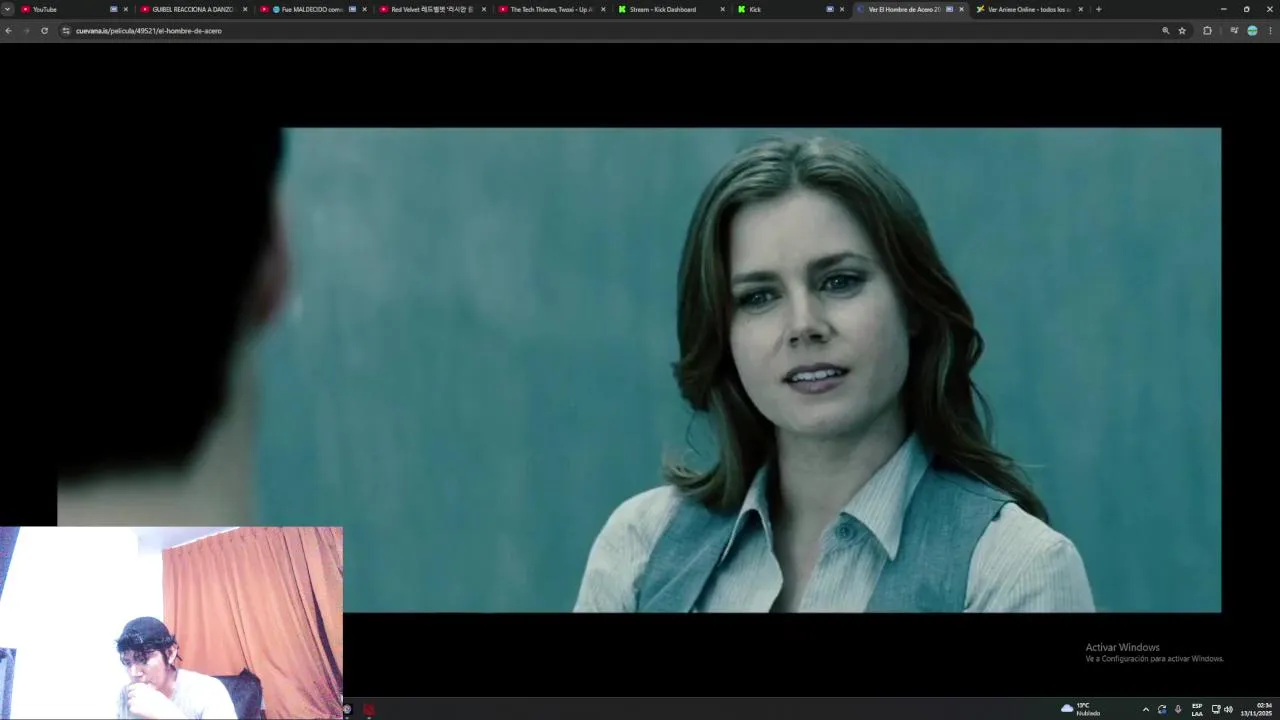Open the volume speaker tray icon
Image resolution: width=1280 pixels, height=720 pixels.
1228,709
